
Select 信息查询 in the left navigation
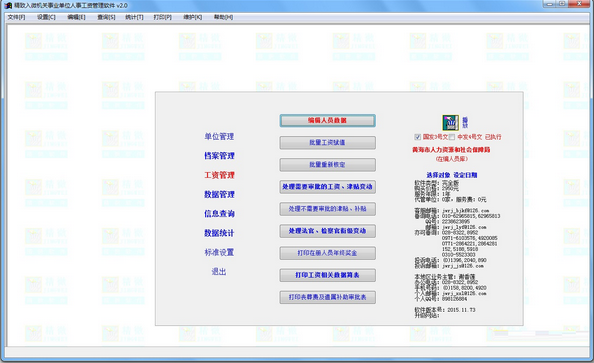(219, 214)
